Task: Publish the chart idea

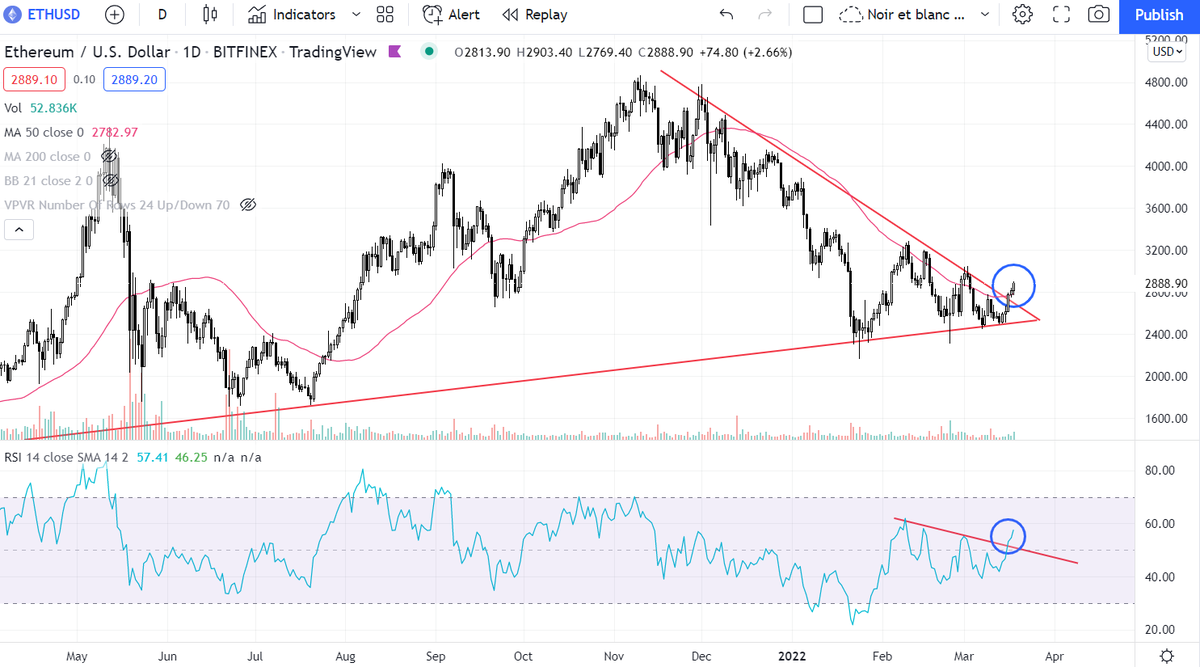Action: 1159,15
